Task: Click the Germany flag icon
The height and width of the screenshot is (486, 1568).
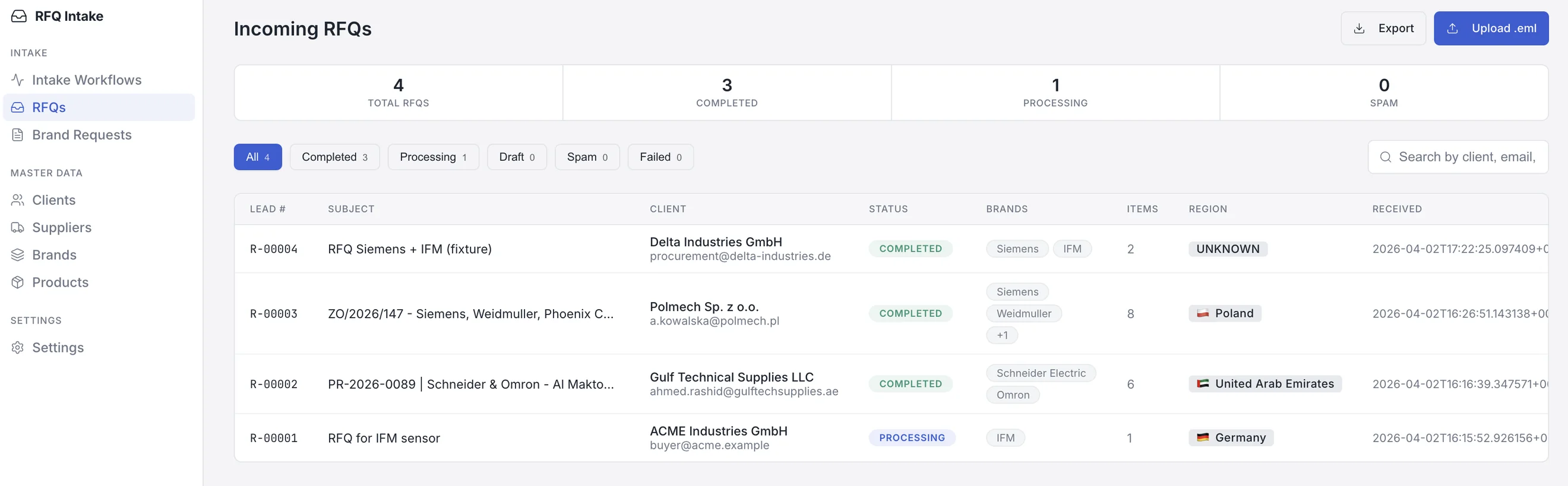Action: (x=1203, y=437)
